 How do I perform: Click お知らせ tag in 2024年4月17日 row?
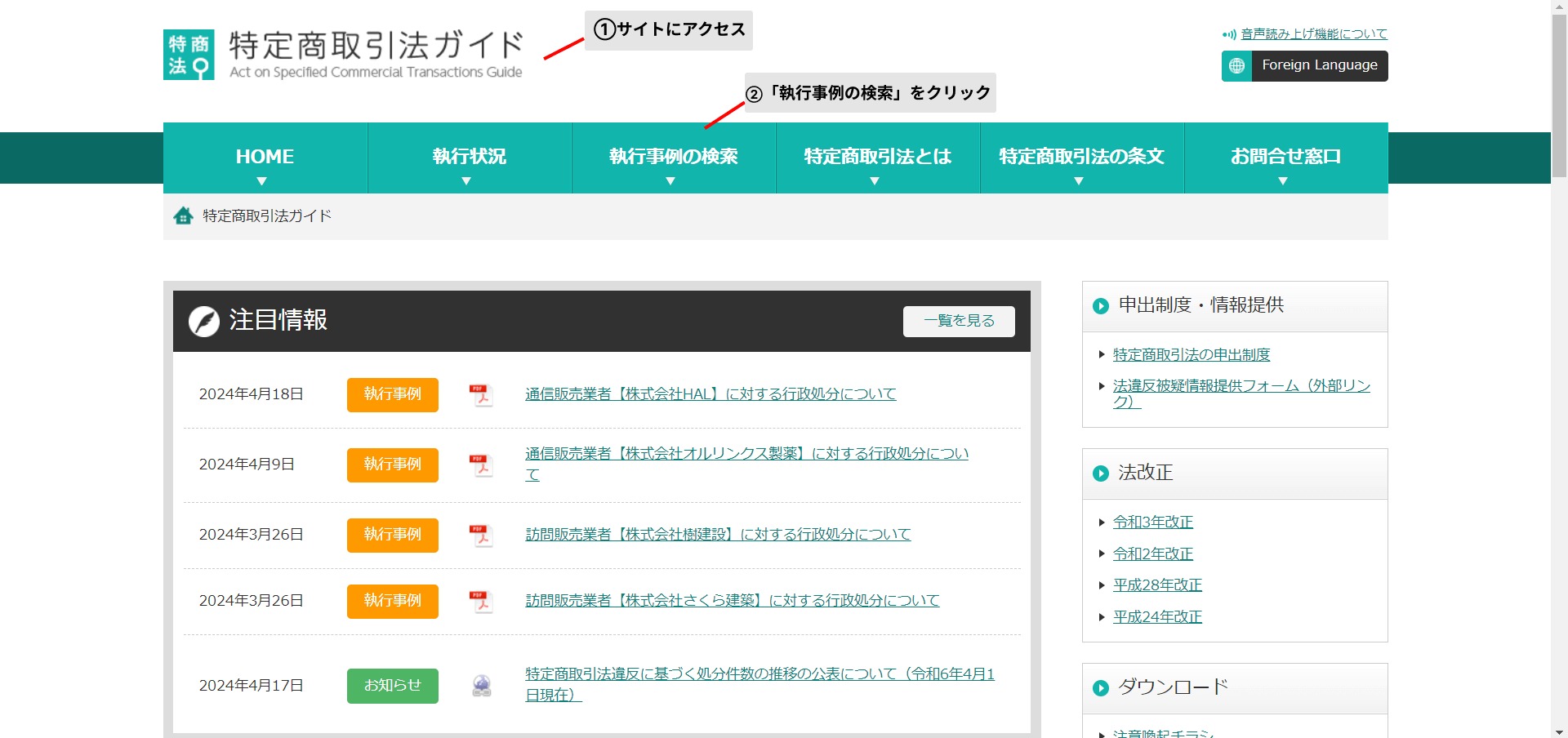[x=393, y=687]
